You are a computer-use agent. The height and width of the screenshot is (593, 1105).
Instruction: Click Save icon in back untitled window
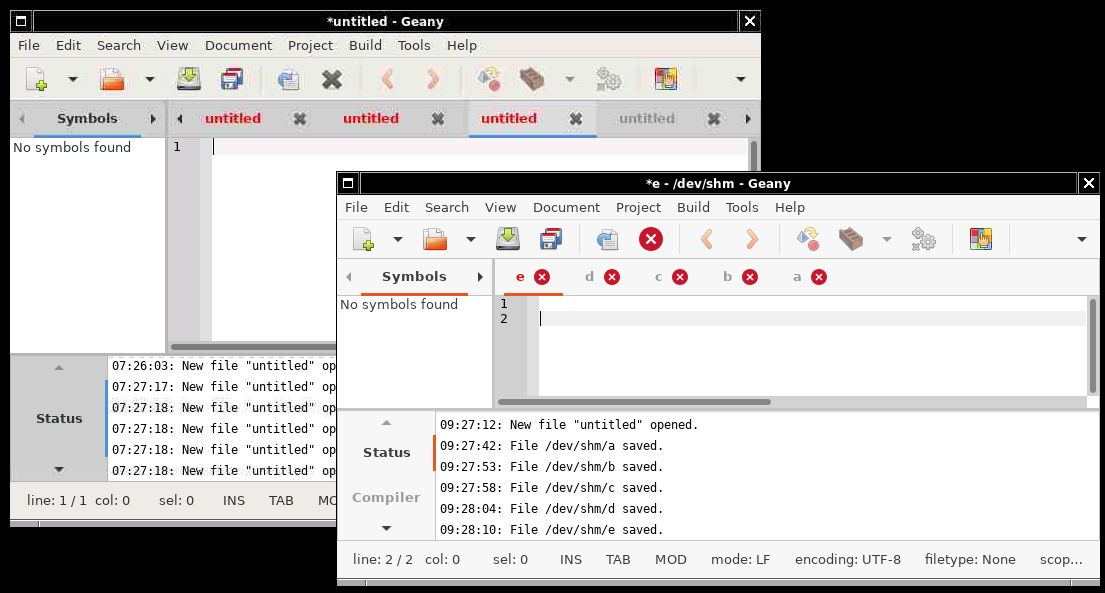coord(188,79)
